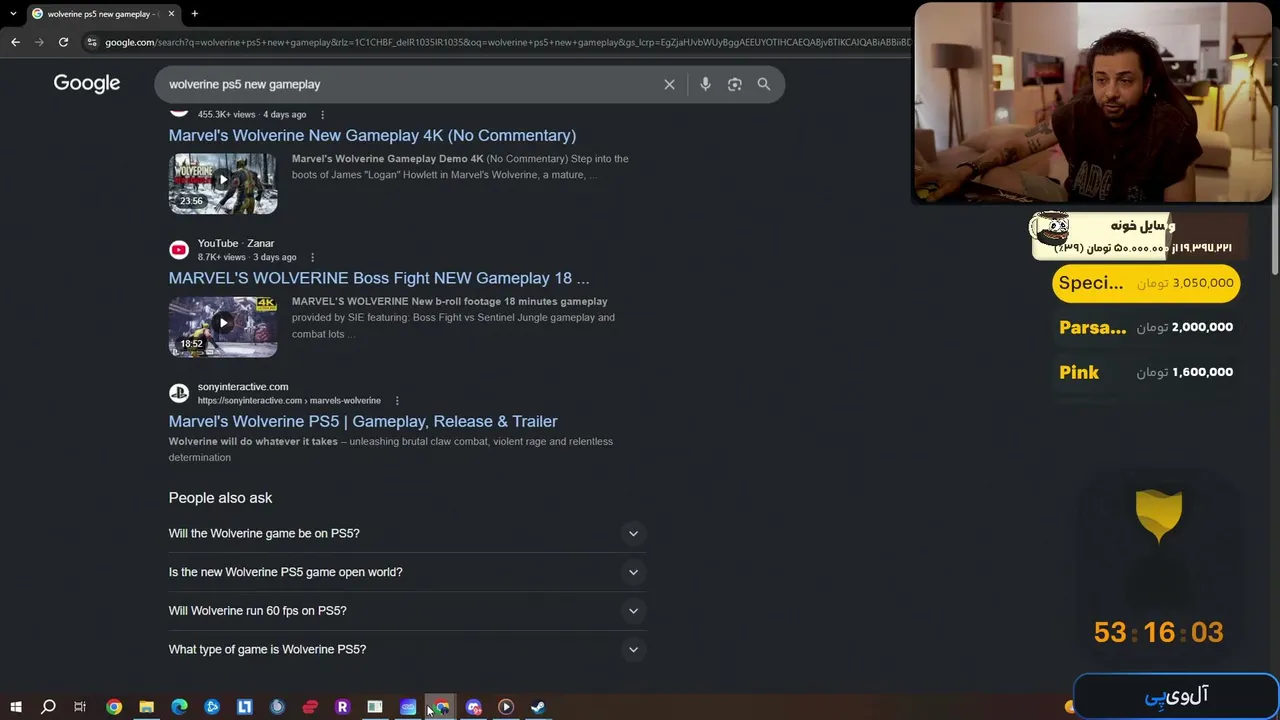This screenshot has height=720, width=1280.
Task: Open File Explorer from the taskbar
Action: coord(146,707)
